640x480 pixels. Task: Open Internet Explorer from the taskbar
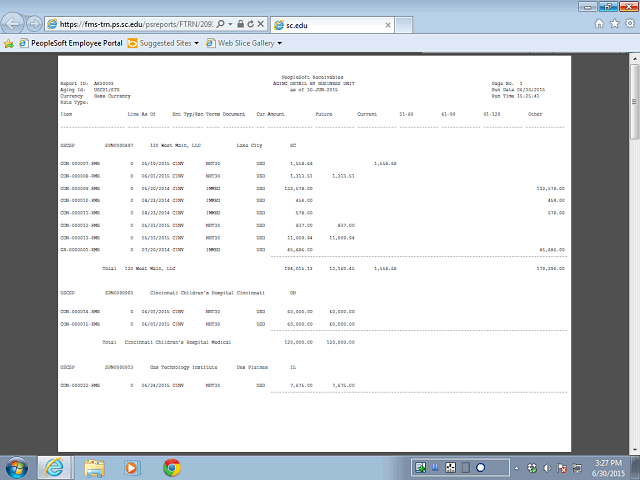click(x=55, y=468)
